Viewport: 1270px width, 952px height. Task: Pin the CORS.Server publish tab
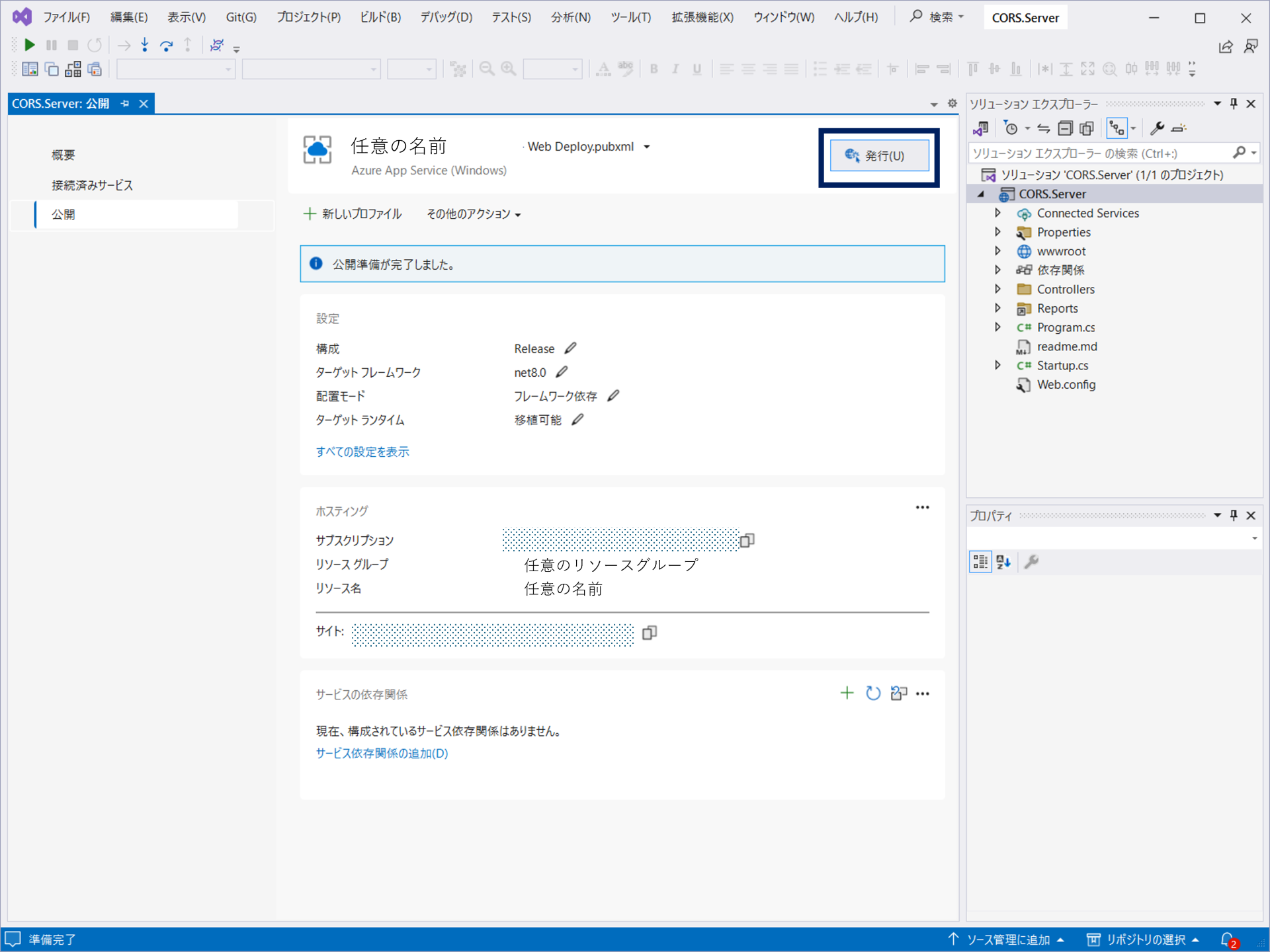(125, 104)
